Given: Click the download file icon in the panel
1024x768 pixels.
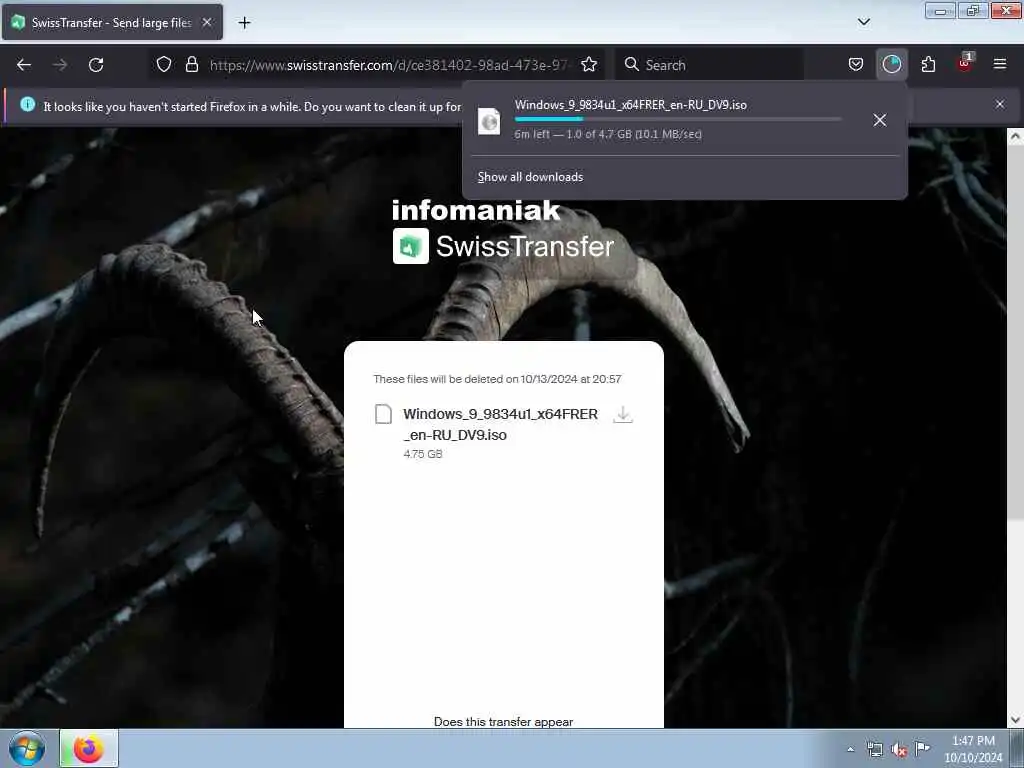Looking at the screenshot, I should click(489, 121).
